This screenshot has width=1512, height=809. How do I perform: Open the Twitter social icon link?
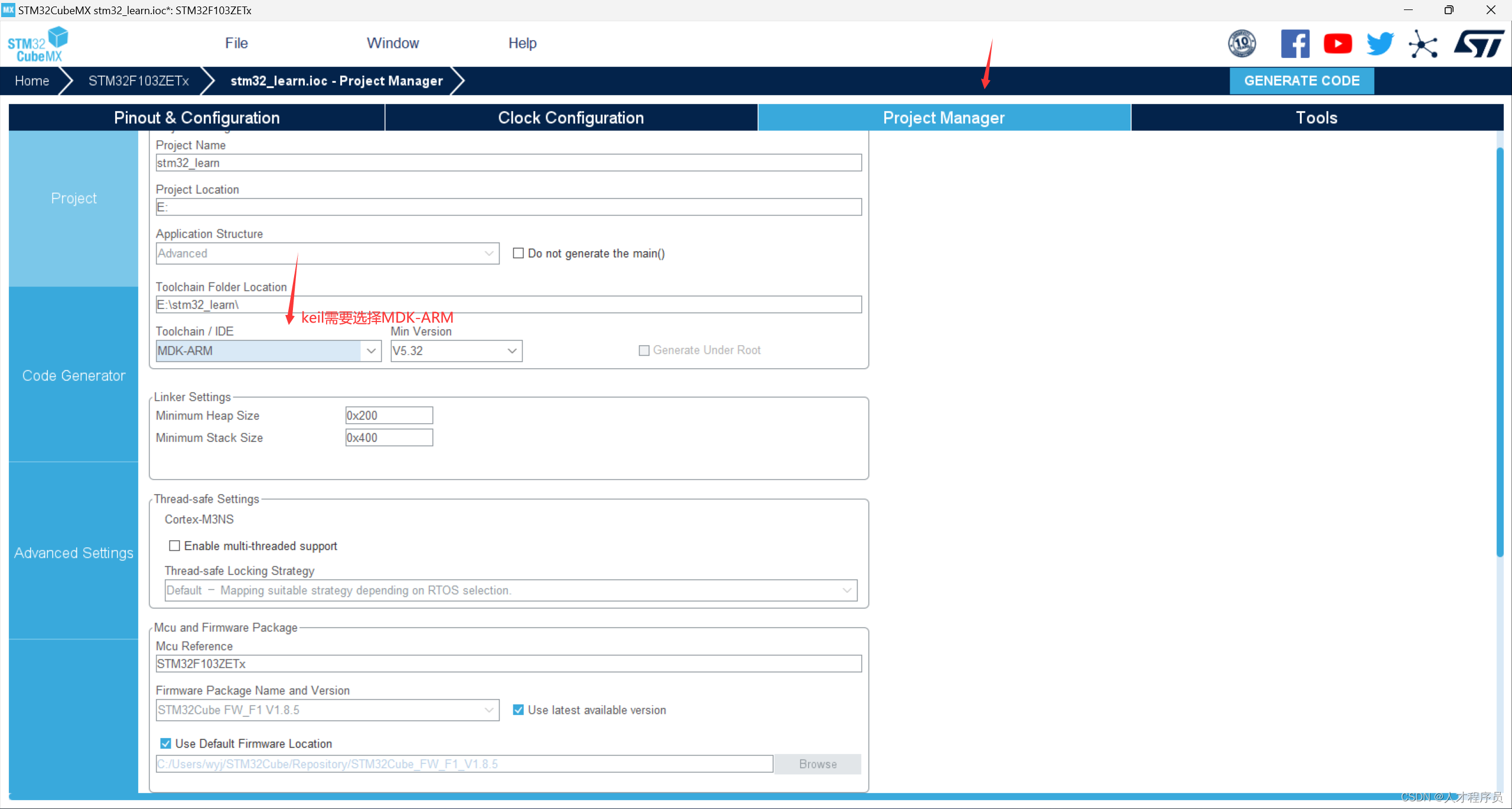click(x=1381, y=43)
